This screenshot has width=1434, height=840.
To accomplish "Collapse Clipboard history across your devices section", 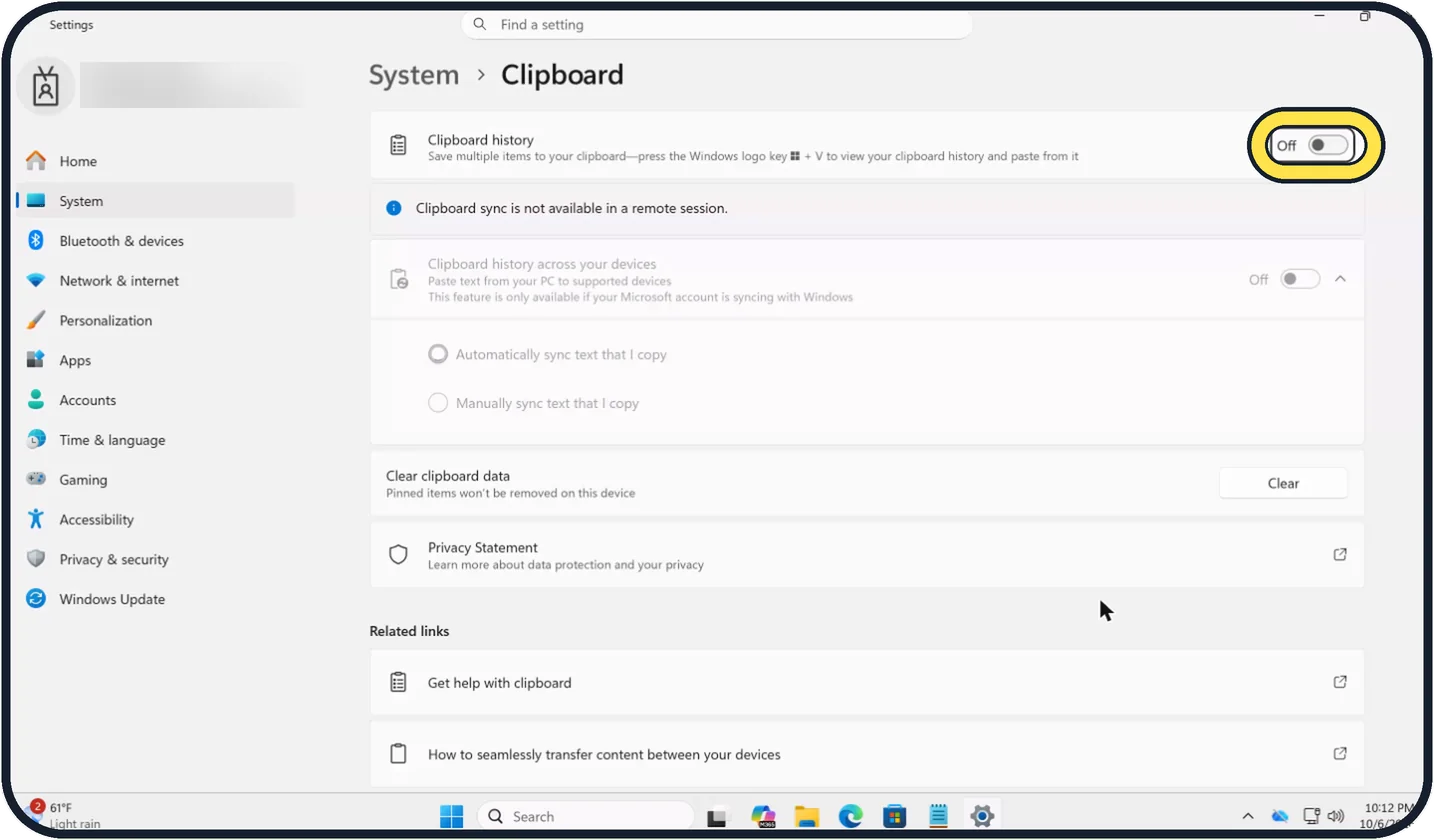I will pos(1341,279).
